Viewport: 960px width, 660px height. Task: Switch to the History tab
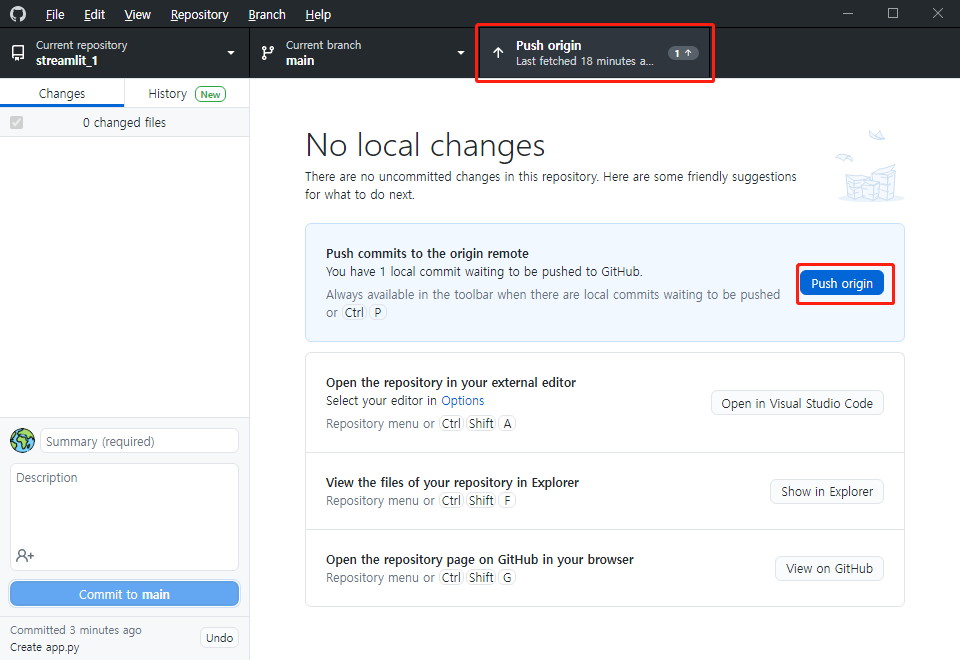[x=187, y=94]
